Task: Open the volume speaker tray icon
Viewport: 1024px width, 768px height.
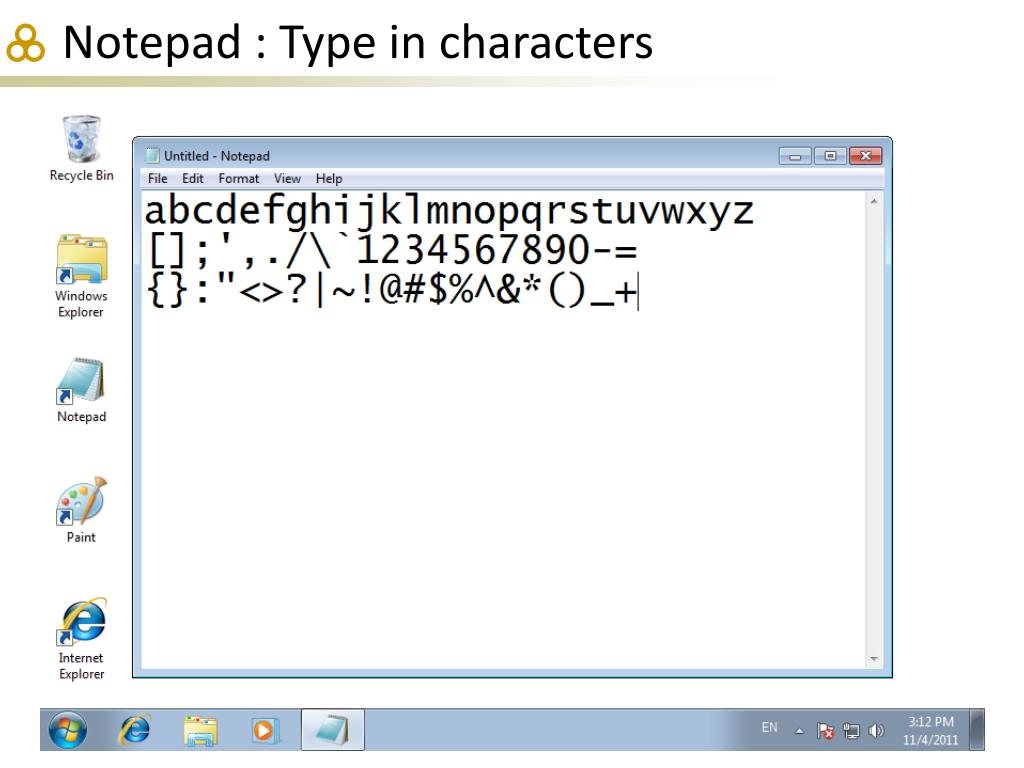Action: (x=876, y=731)
